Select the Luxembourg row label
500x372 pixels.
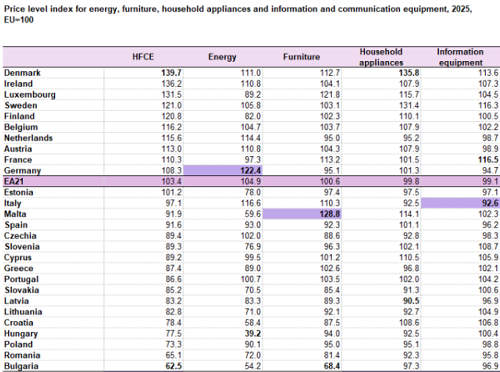click(x=30, y=95)
